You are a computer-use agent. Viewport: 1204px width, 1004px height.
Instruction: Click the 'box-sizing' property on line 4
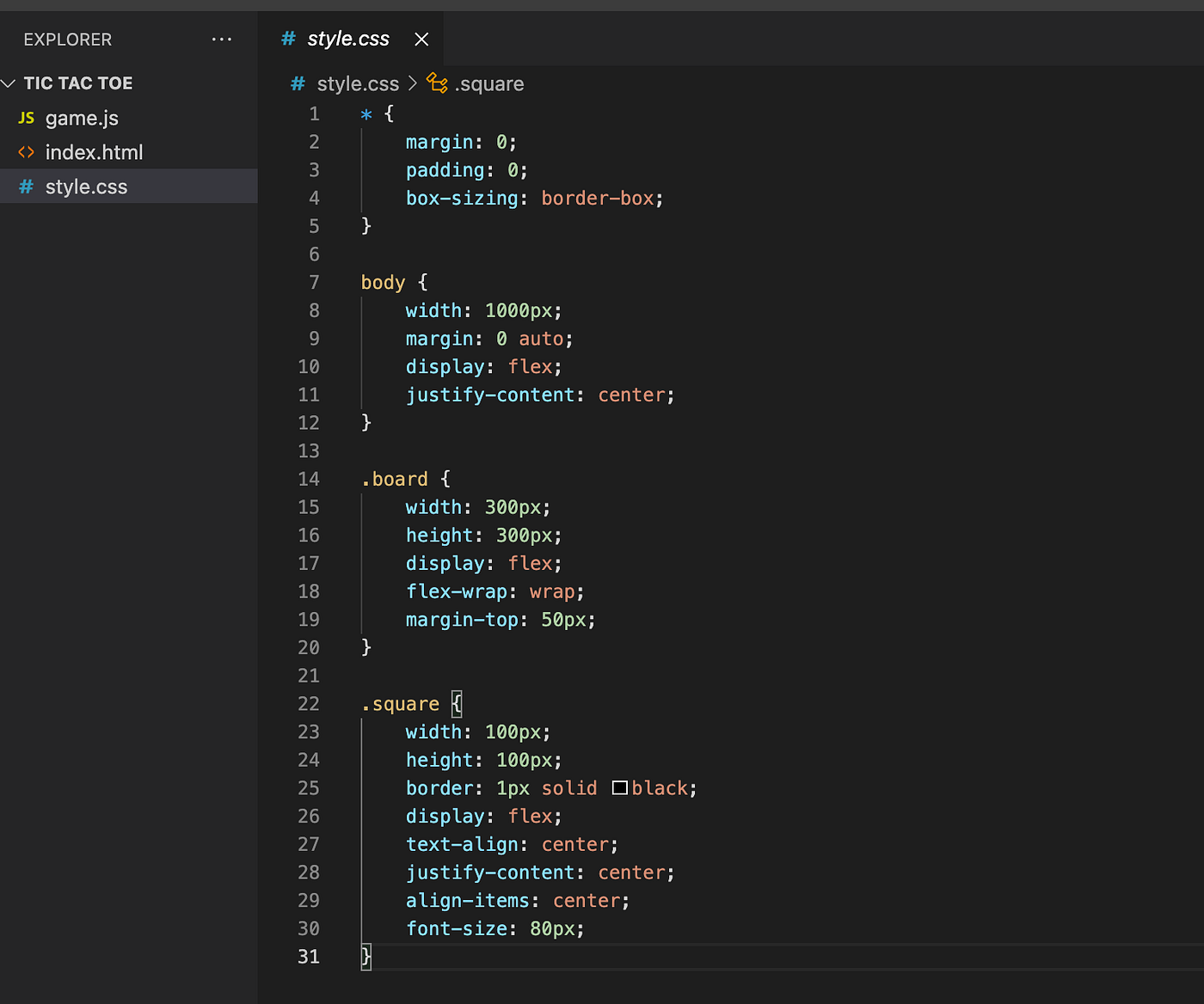pos(462,198)
